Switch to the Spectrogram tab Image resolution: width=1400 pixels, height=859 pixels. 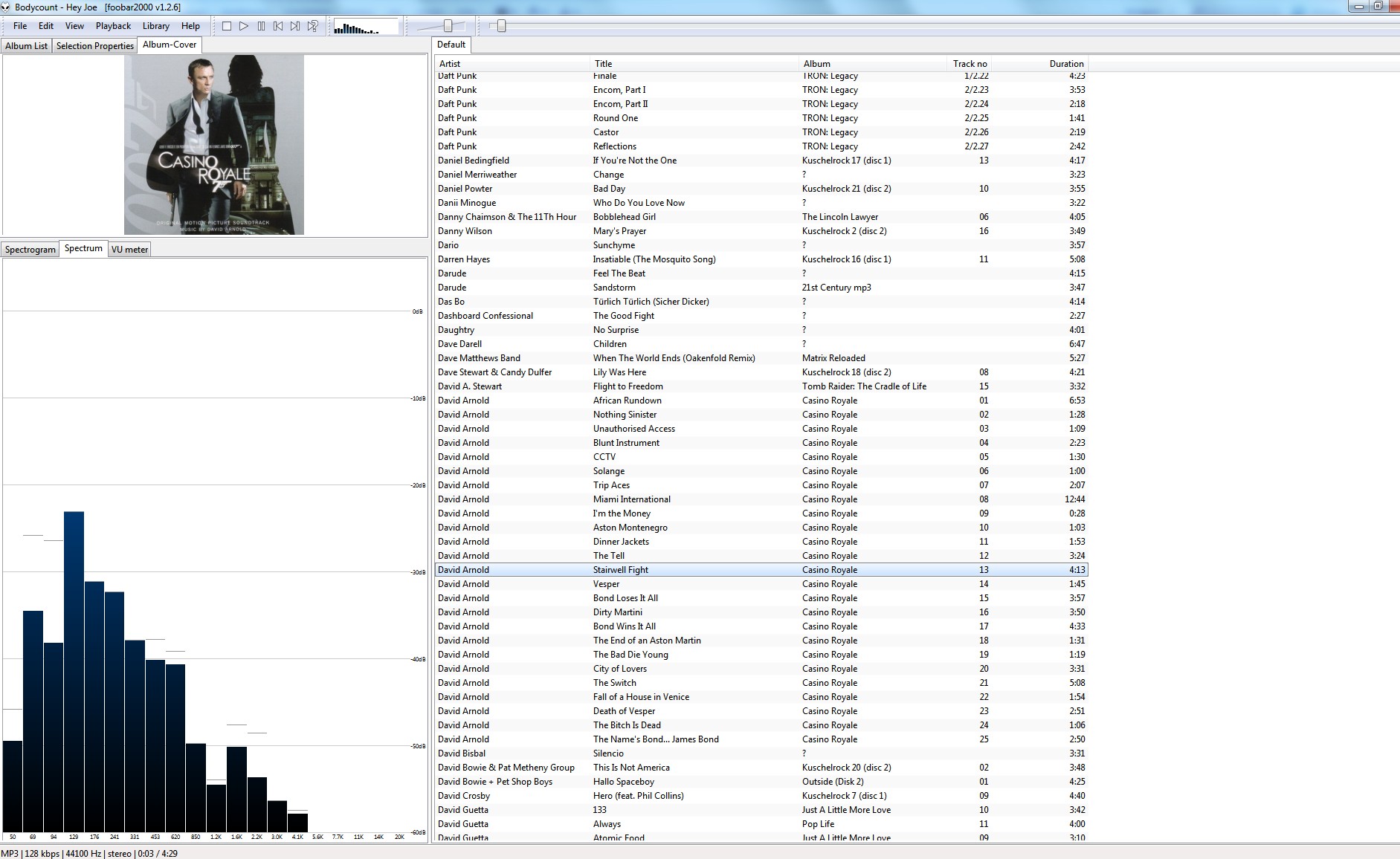30,250
